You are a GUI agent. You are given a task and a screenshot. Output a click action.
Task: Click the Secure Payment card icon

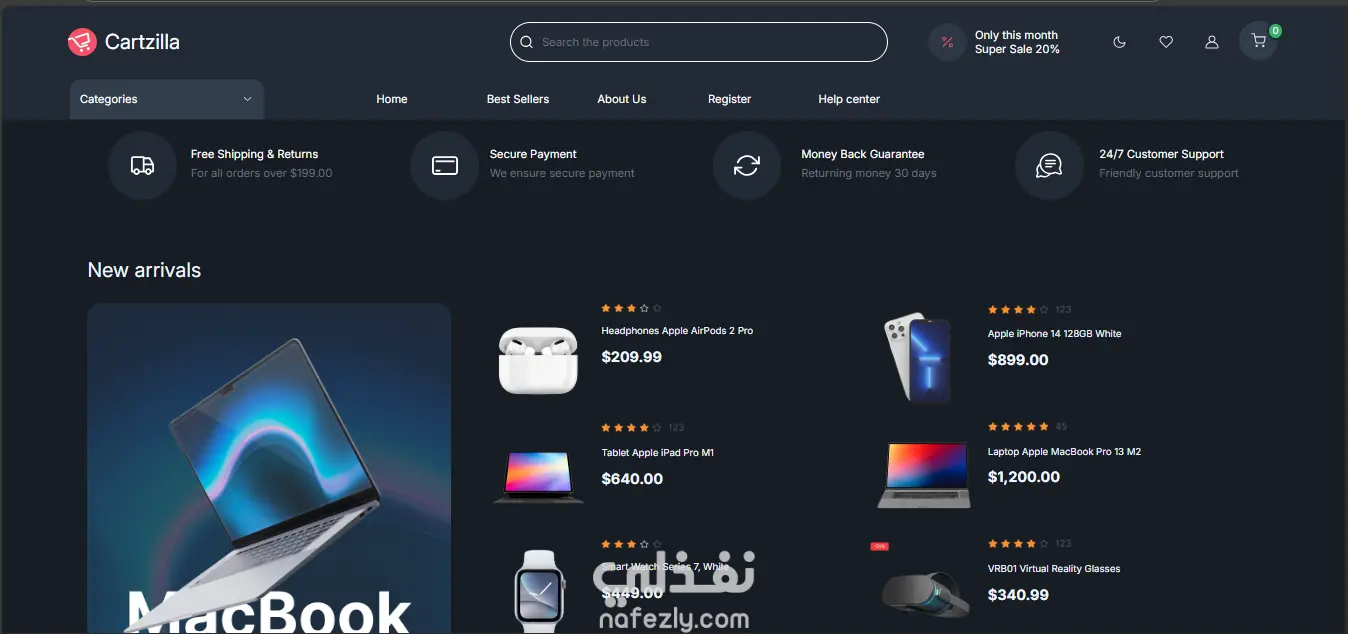click(x=444, y=165)
